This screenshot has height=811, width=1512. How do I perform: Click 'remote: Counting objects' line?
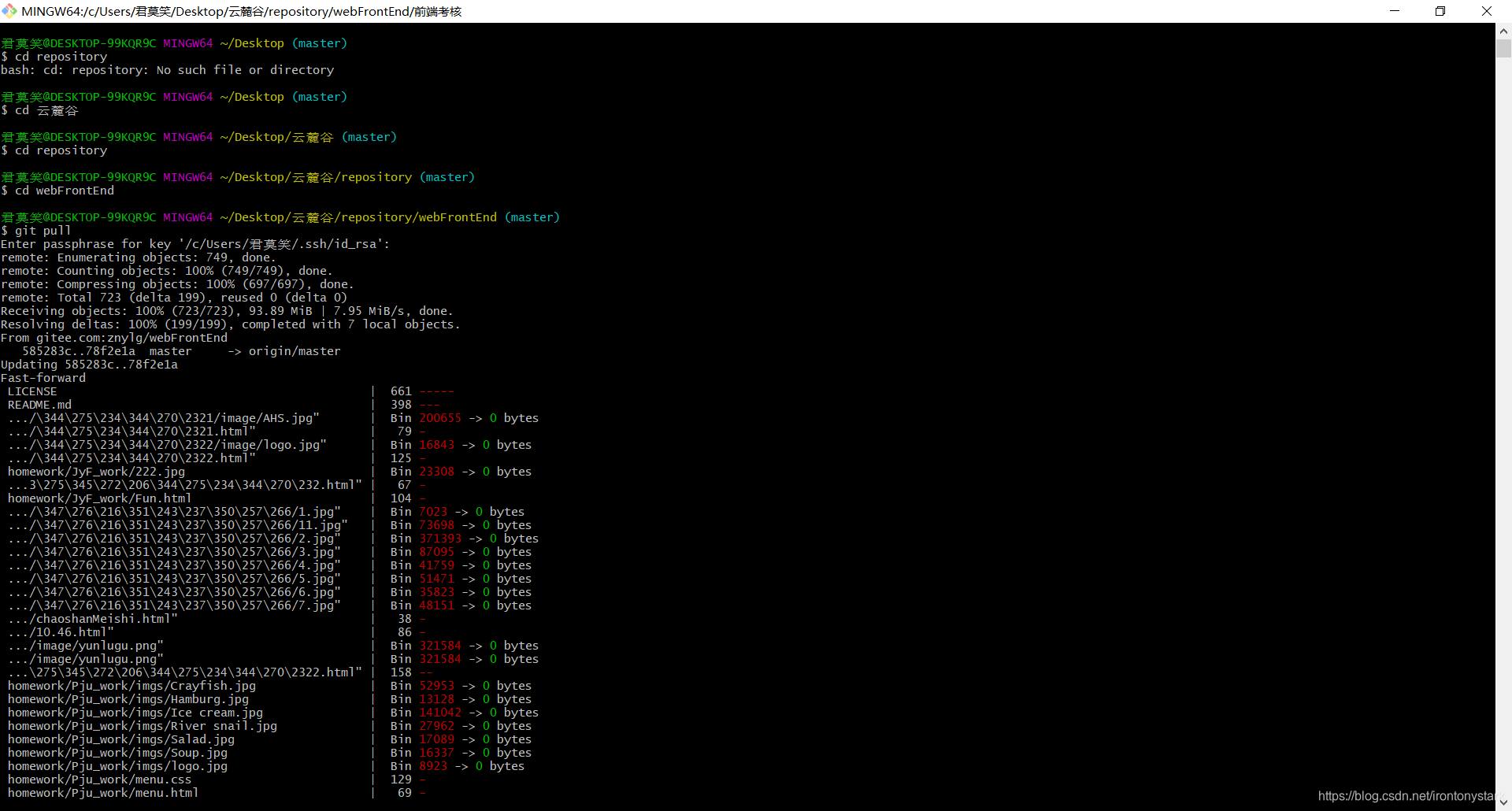pos(167,271)
